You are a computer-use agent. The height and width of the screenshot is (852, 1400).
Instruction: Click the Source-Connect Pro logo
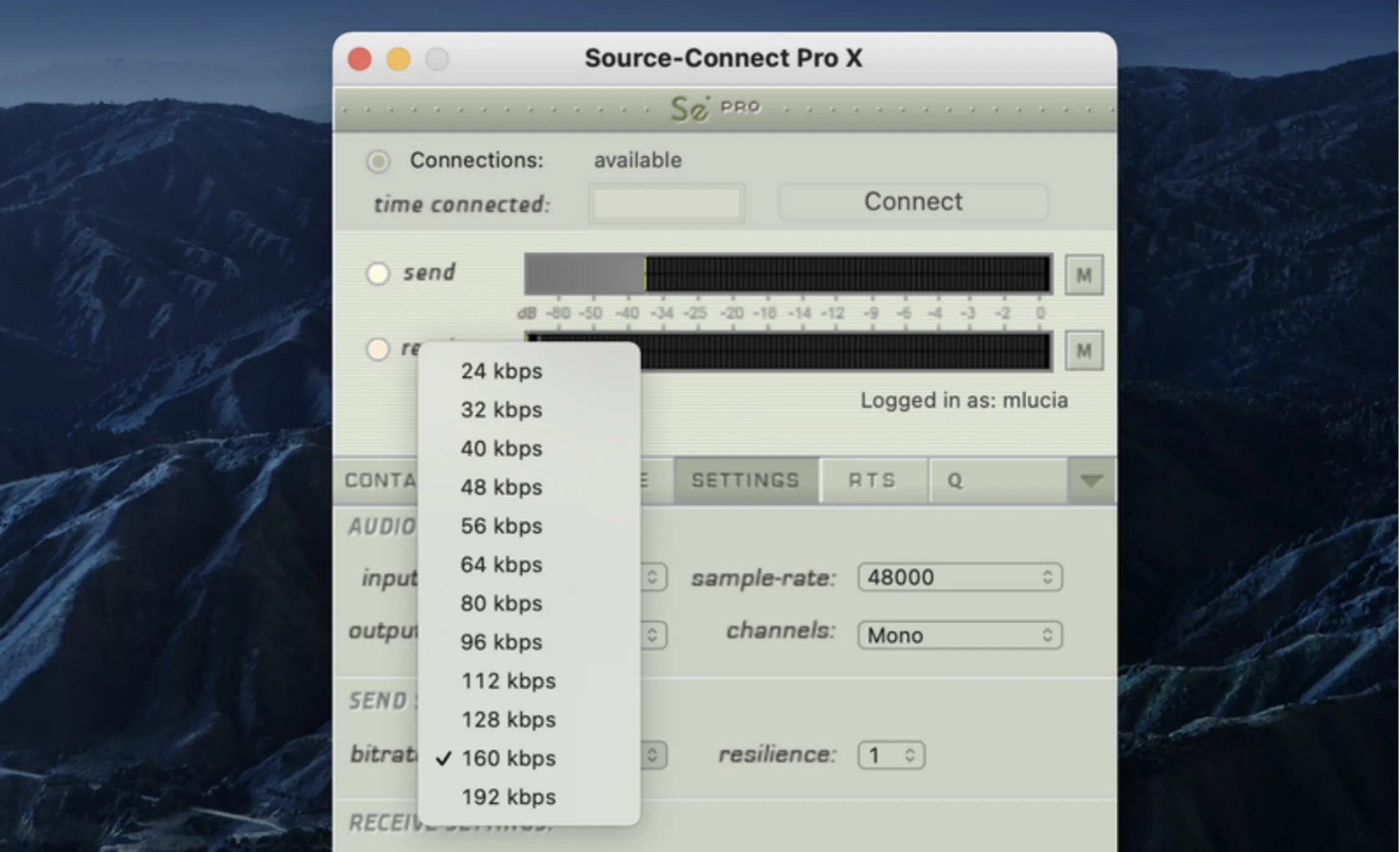715,108
